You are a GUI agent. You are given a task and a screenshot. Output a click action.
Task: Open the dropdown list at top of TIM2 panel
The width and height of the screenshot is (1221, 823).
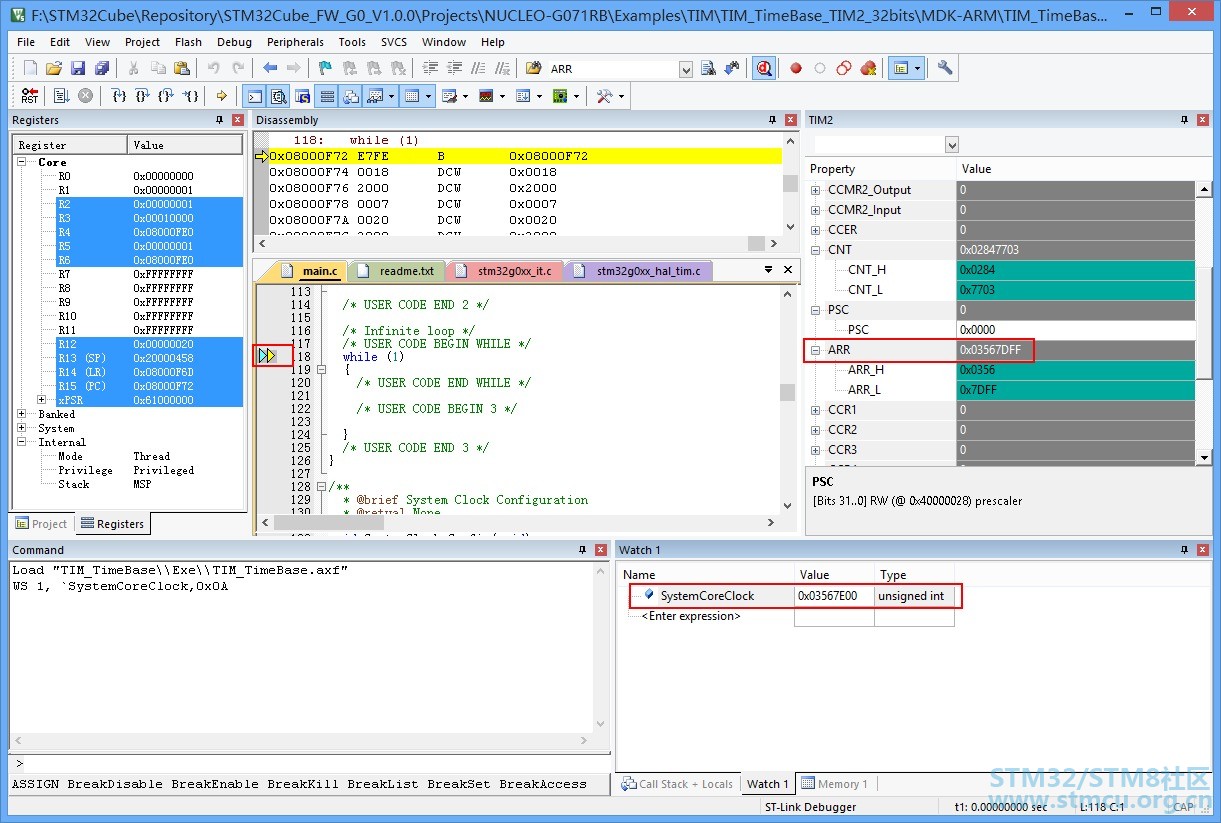(951, 145)
